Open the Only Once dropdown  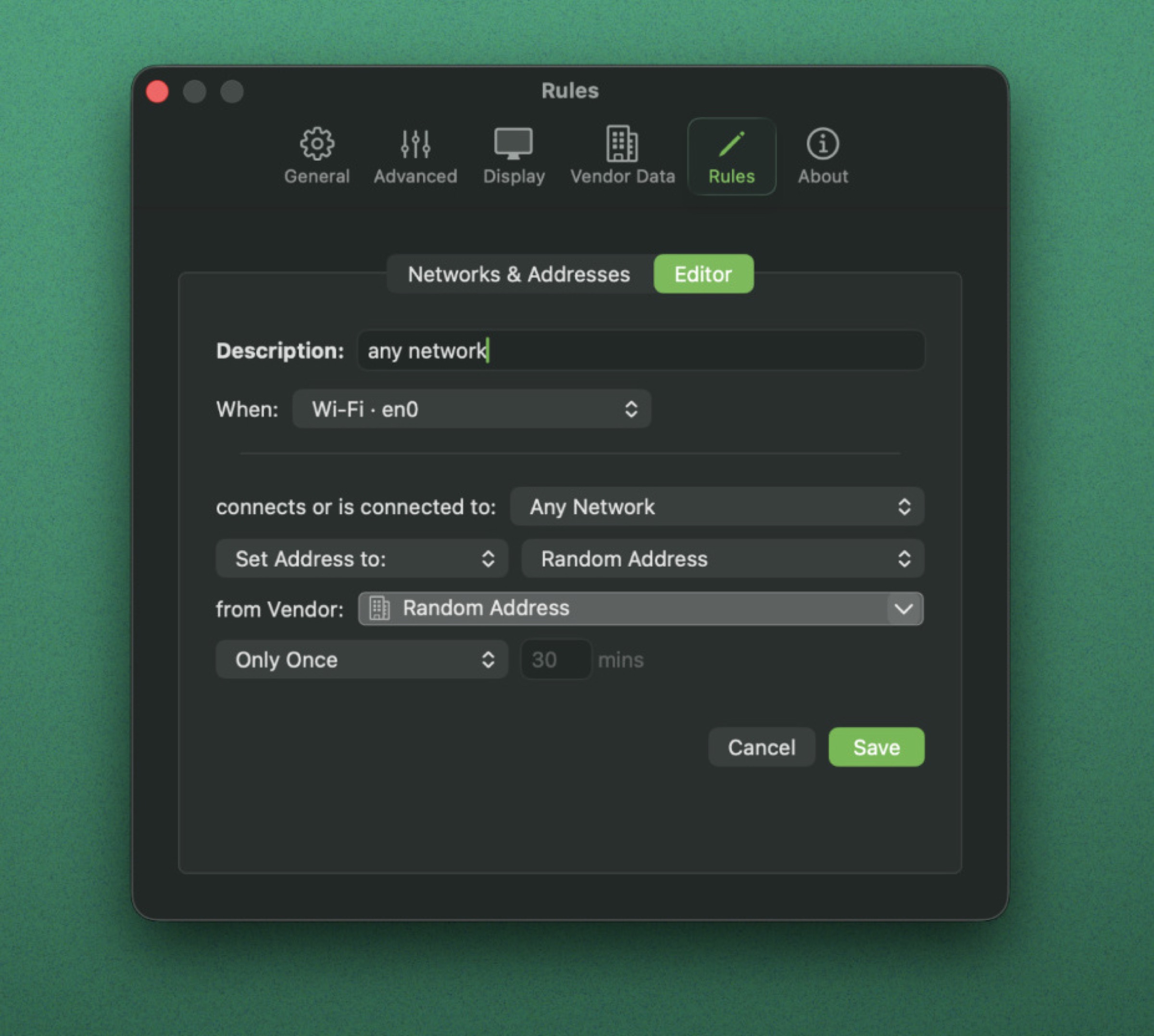tap(362, 660)
